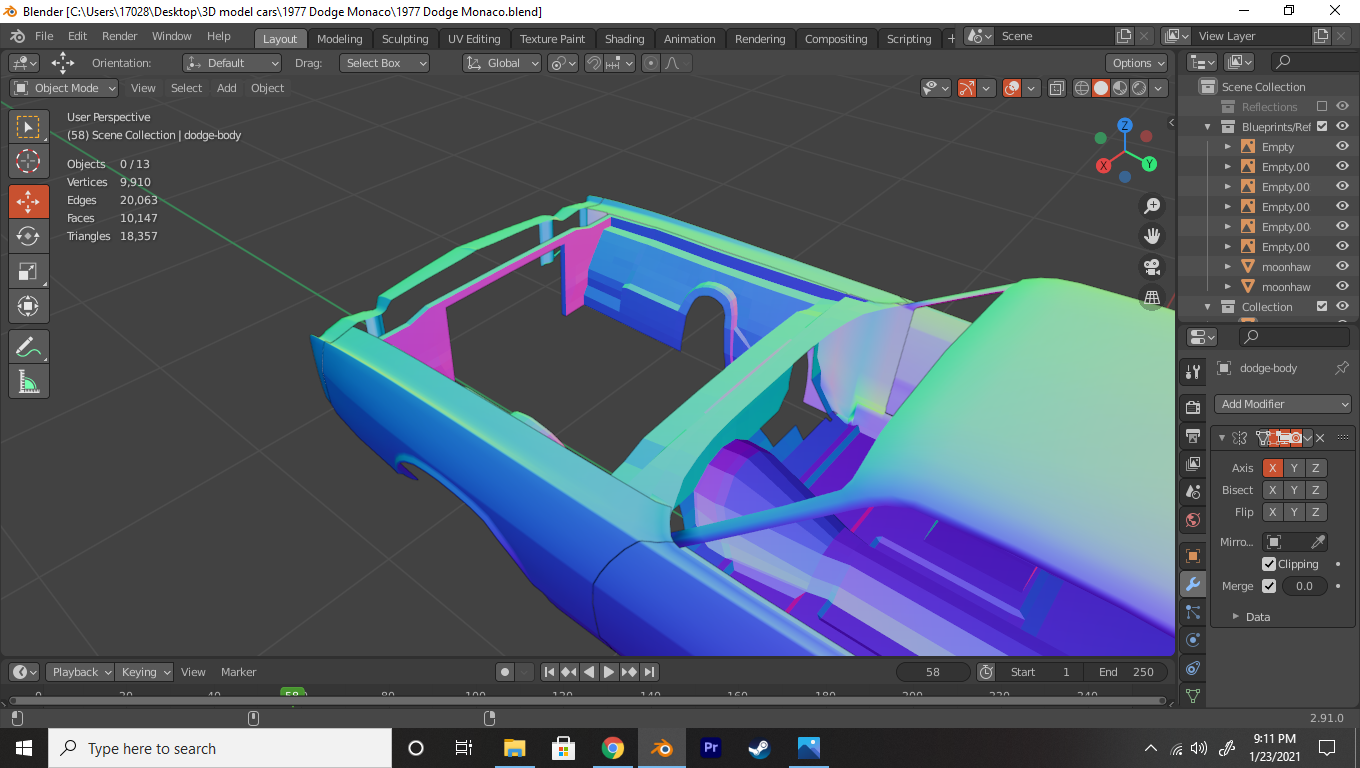Viewport: 1360px width, 768px height.
Task: Toggle camera view with the camera icon
Action: 1152,267
